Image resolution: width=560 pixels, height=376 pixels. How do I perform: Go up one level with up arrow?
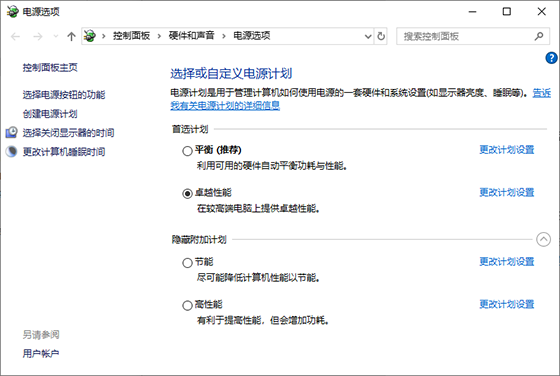coord(71,36)
